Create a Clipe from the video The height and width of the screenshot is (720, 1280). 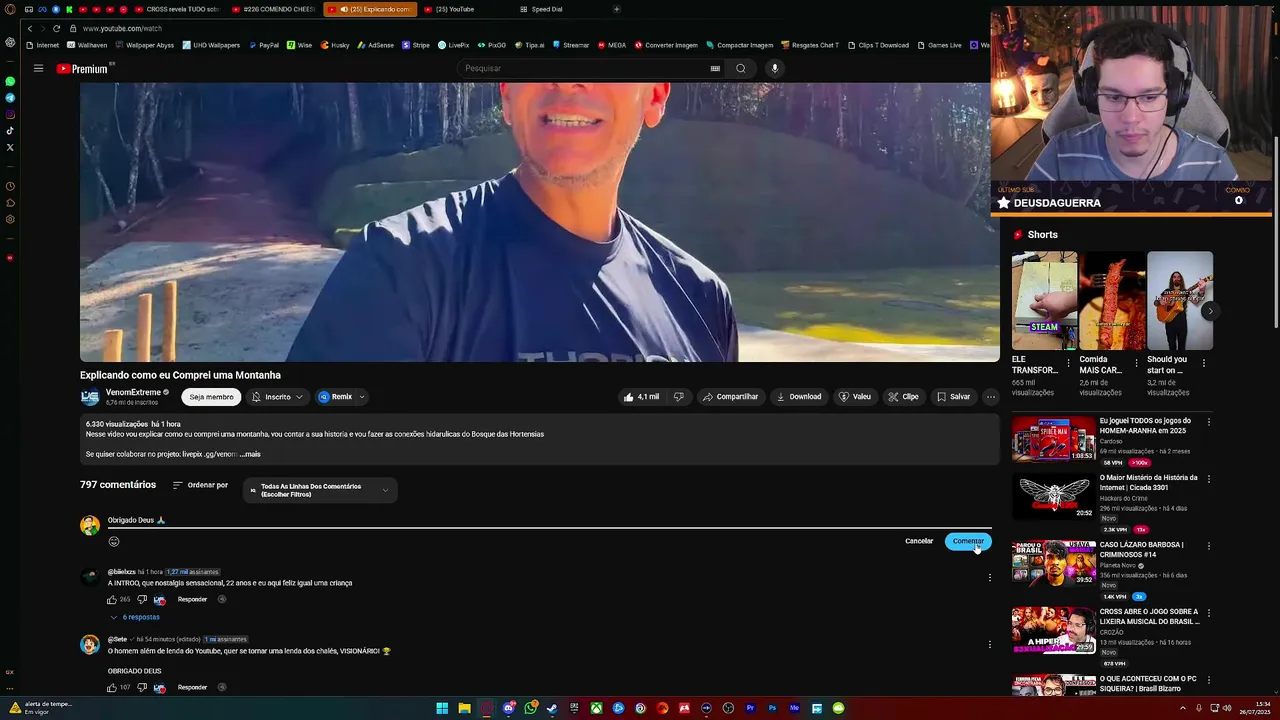click(903, 397)
